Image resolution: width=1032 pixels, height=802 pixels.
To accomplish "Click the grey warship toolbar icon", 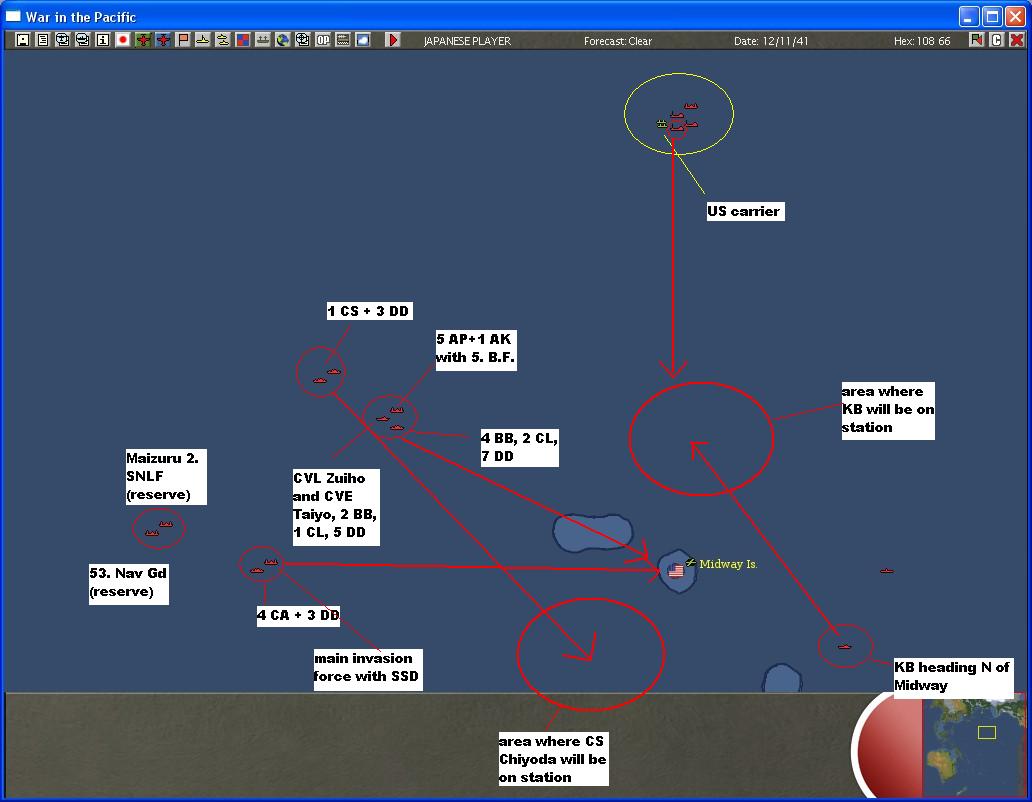I will (263, 40).
